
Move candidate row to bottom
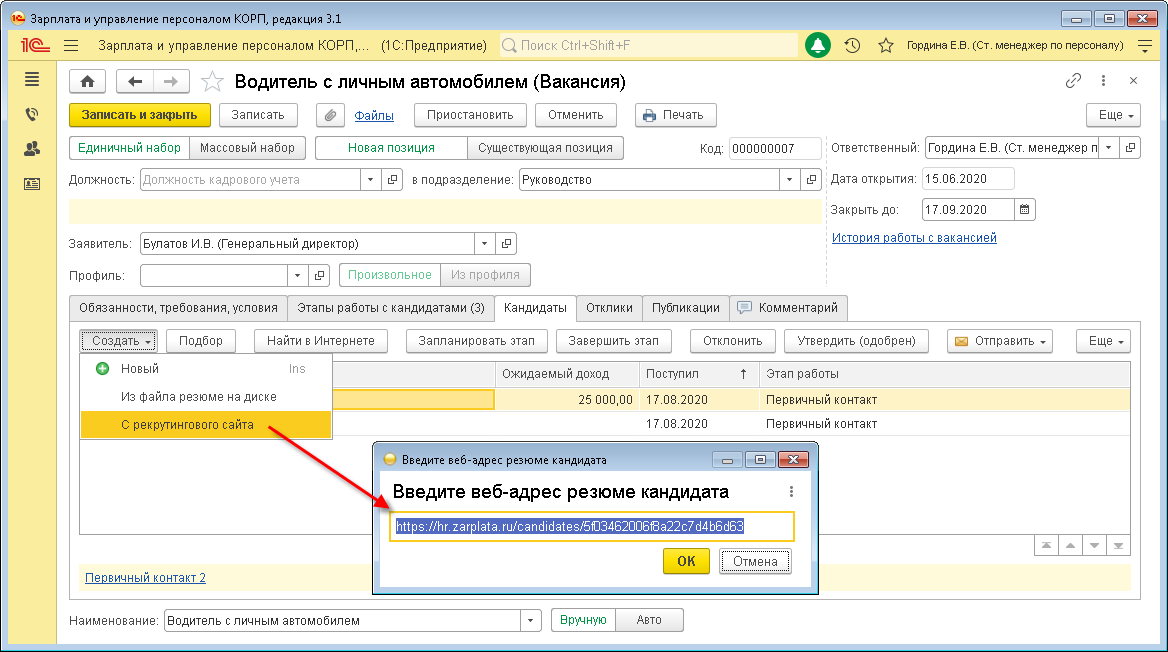[1118, 545]
